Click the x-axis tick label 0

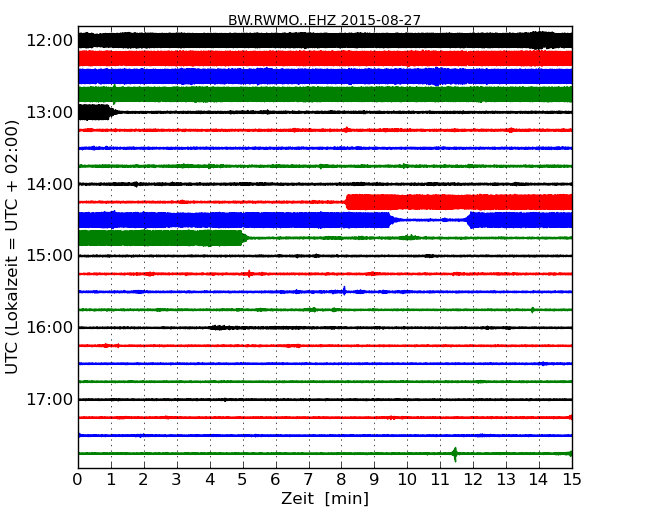(x=78, y=480)
